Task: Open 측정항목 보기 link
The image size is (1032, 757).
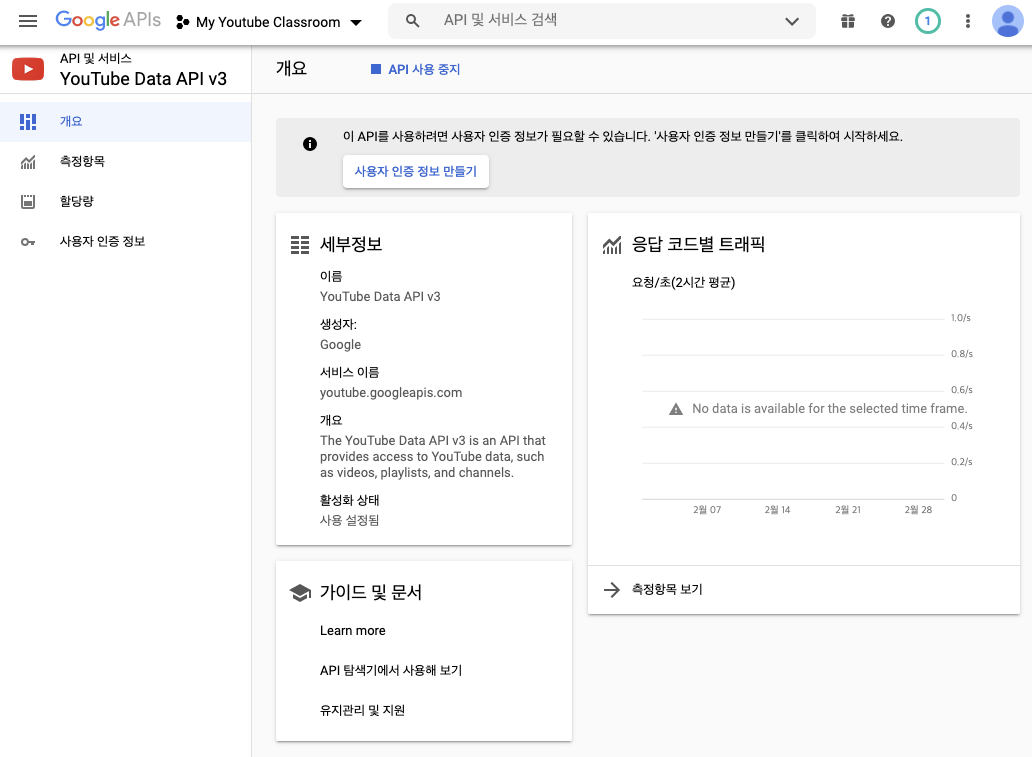Action: tap(667, 589)
